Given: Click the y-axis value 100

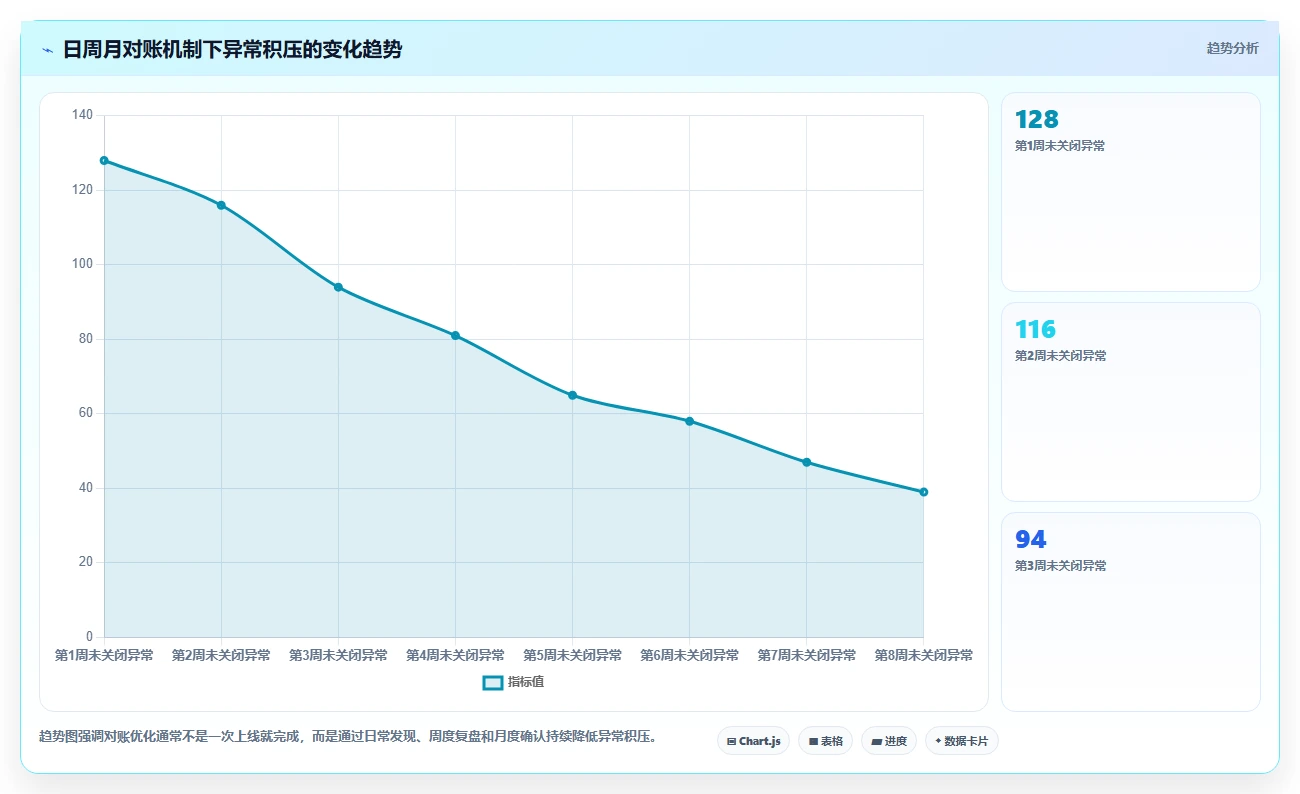Looking at the screenshot, I should click(x=83, y=264).
